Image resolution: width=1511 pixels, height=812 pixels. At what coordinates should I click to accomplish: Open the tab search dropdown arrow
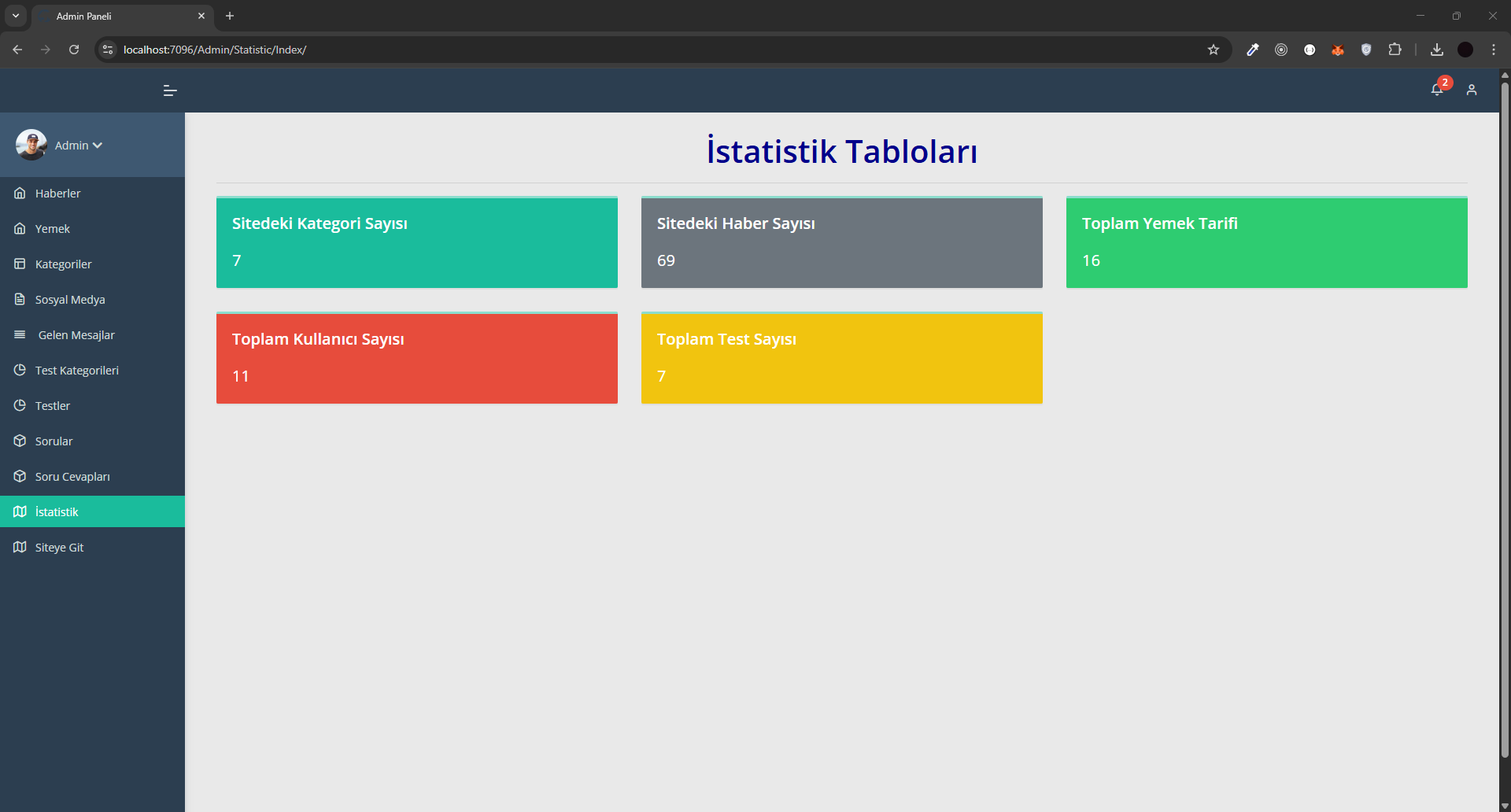(16, 16)
